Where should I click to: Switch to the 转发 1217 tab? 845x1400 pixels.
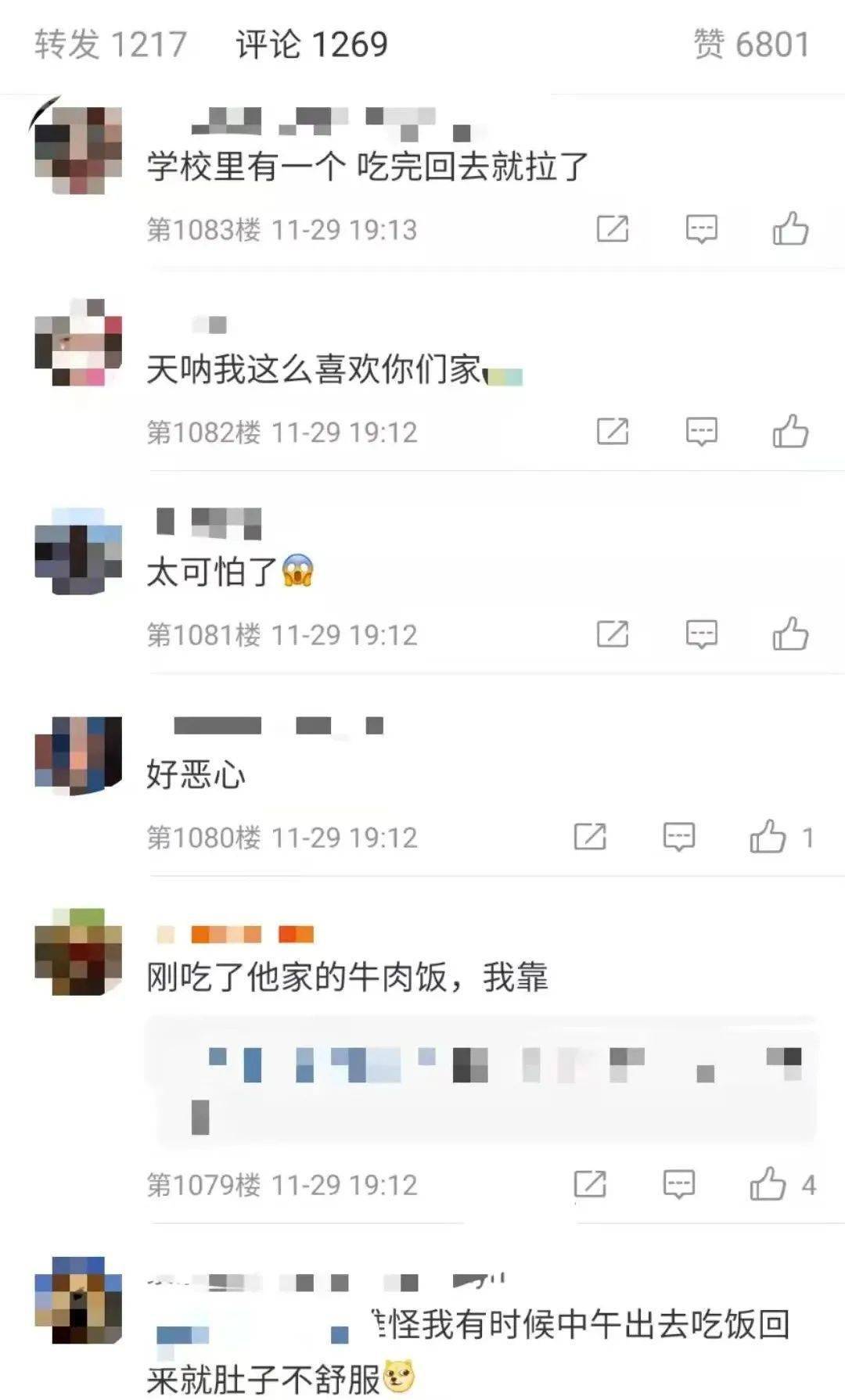pos(110,44)
